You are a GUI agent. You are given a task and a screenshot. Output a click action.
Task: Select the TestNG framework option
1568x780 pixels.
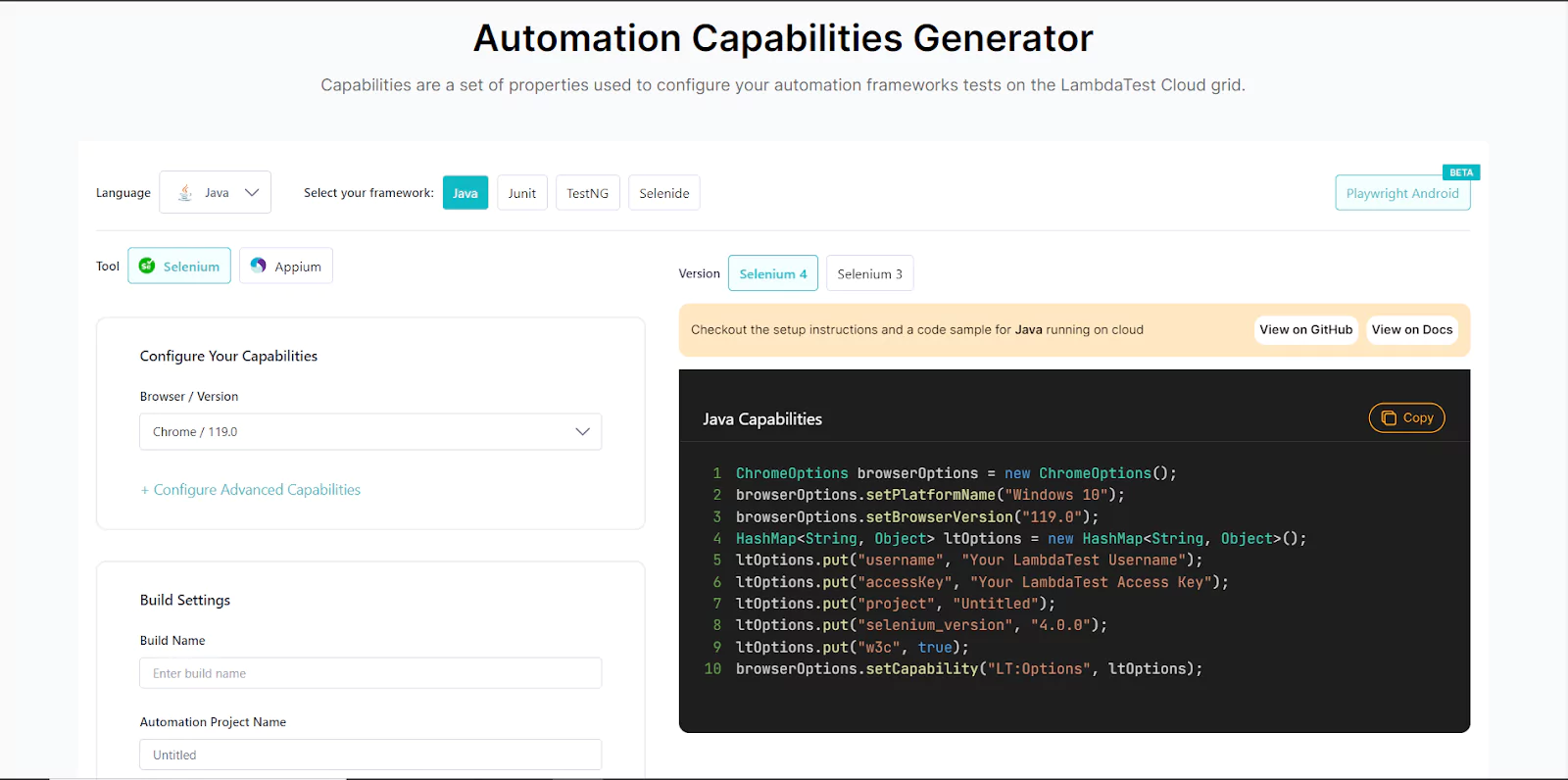click(x=588, y=193)
